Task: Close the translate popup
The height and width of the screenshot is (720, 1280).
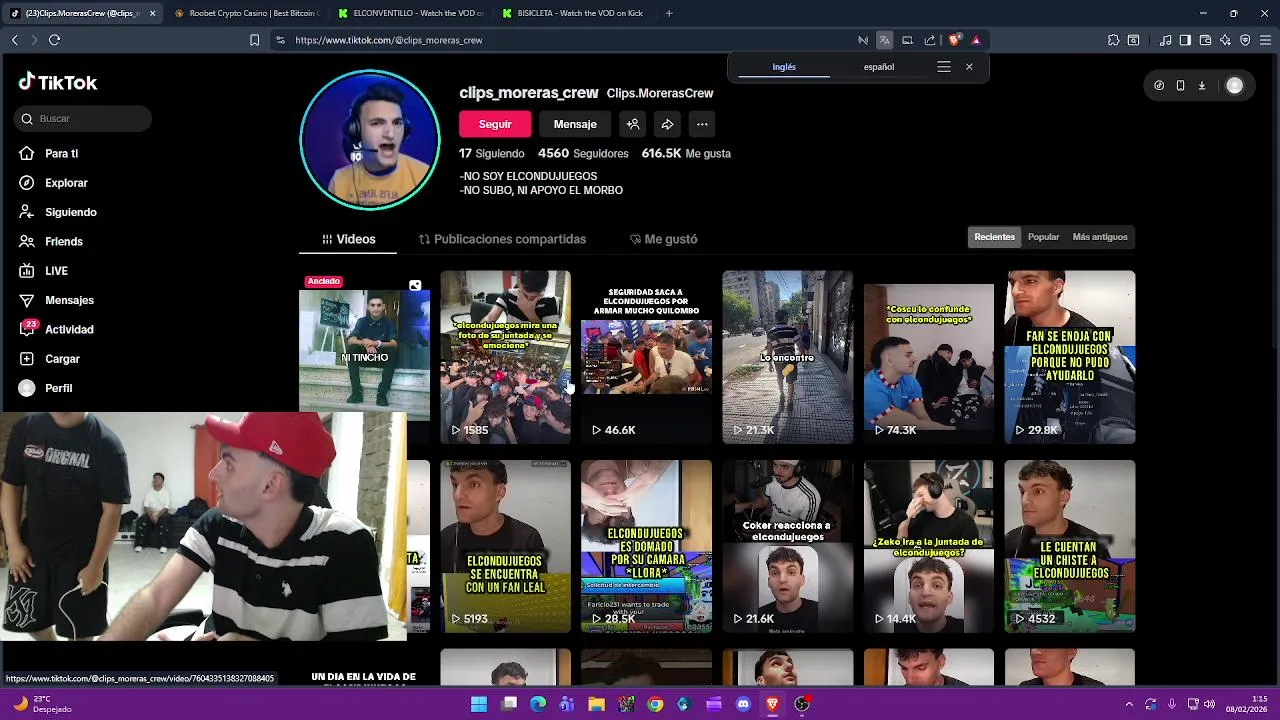Action: click(x=969, y=67)
